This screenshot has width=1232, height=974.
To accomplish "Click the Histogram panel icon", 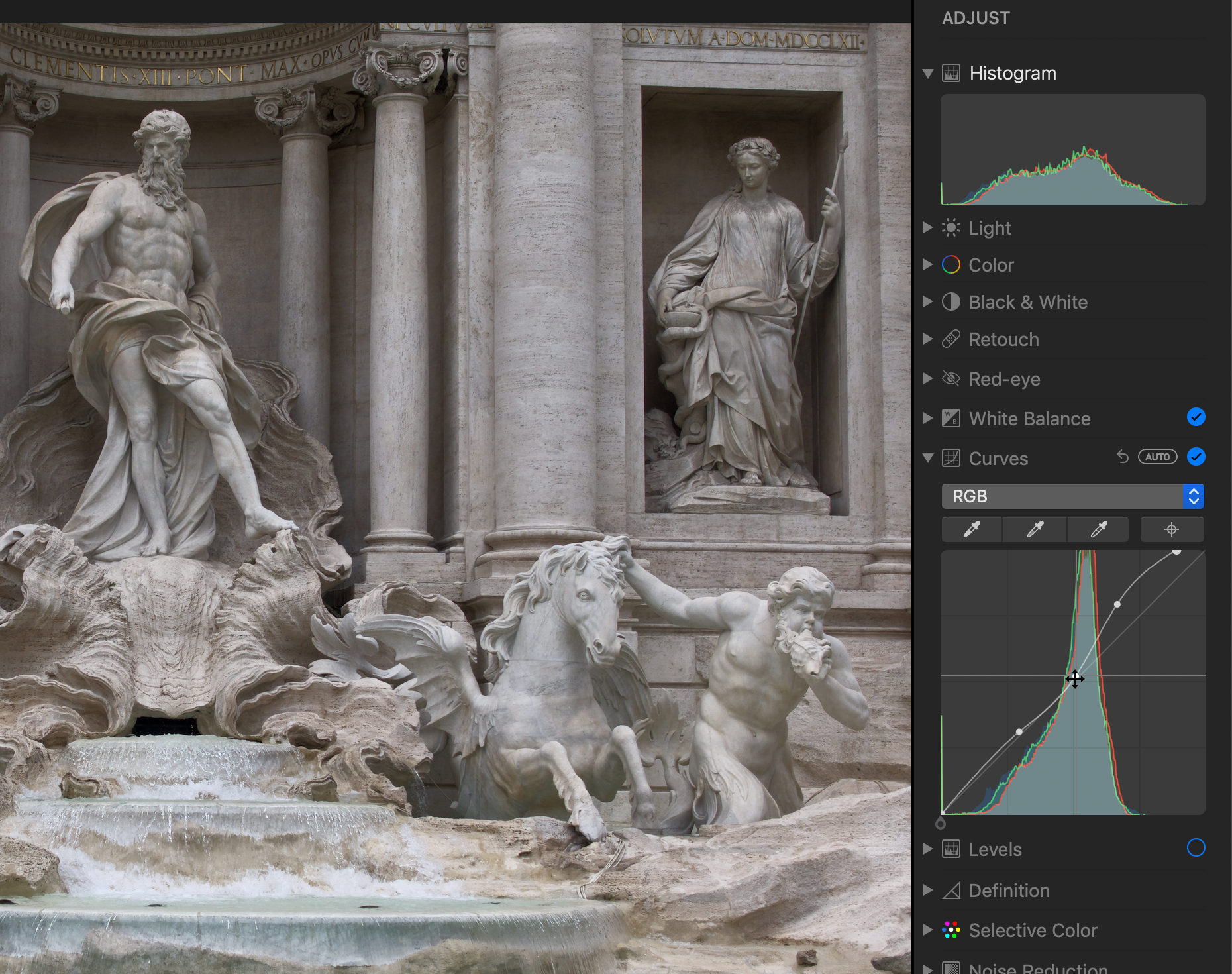I will [951, 73].
